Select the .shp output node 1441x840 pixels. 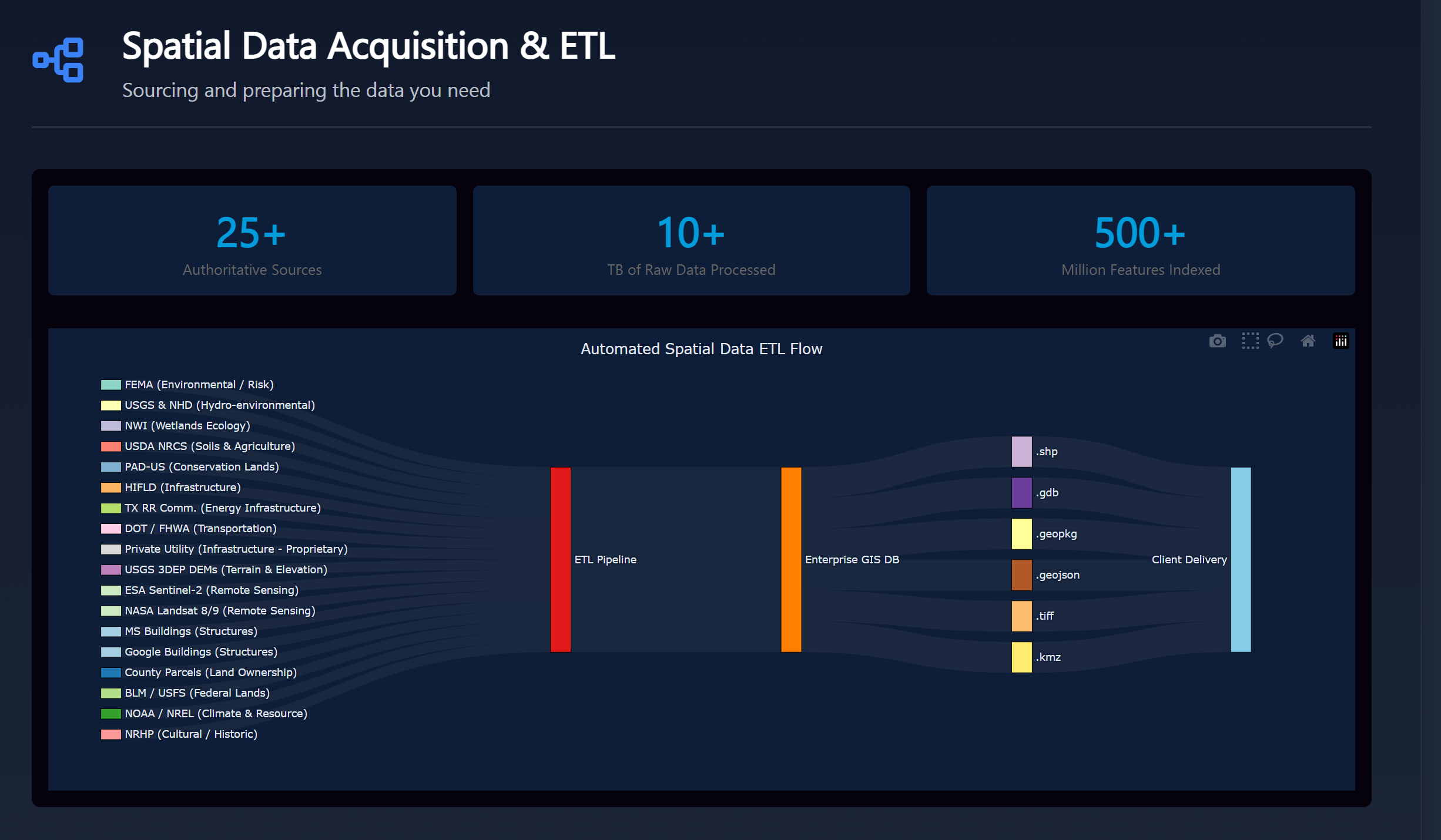coord(1021,451)
